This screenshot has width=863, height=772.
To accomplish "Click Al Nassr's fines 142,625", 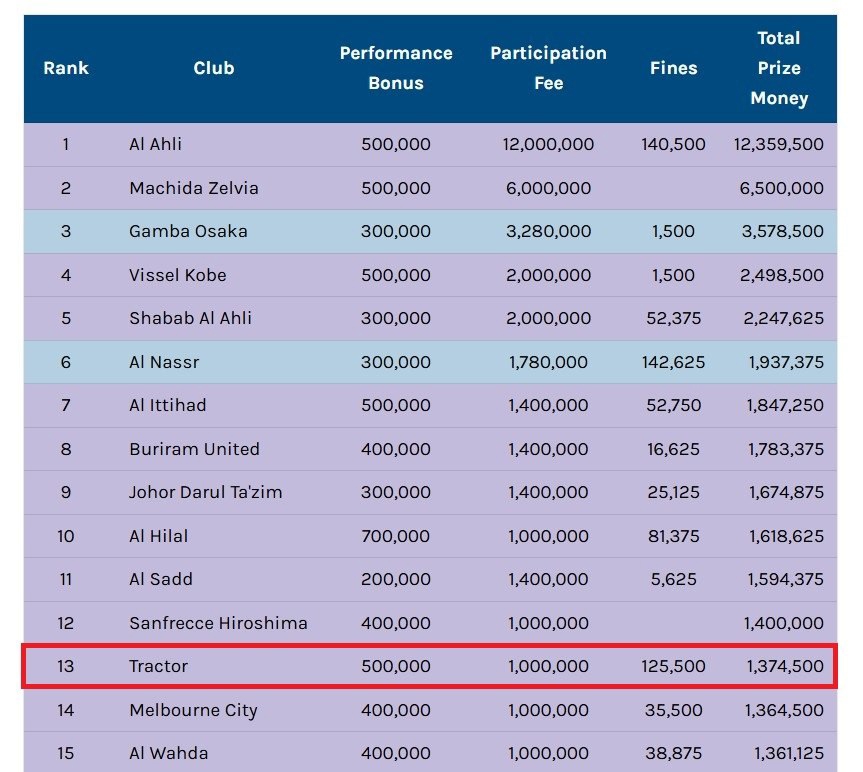I will [673, 362].
